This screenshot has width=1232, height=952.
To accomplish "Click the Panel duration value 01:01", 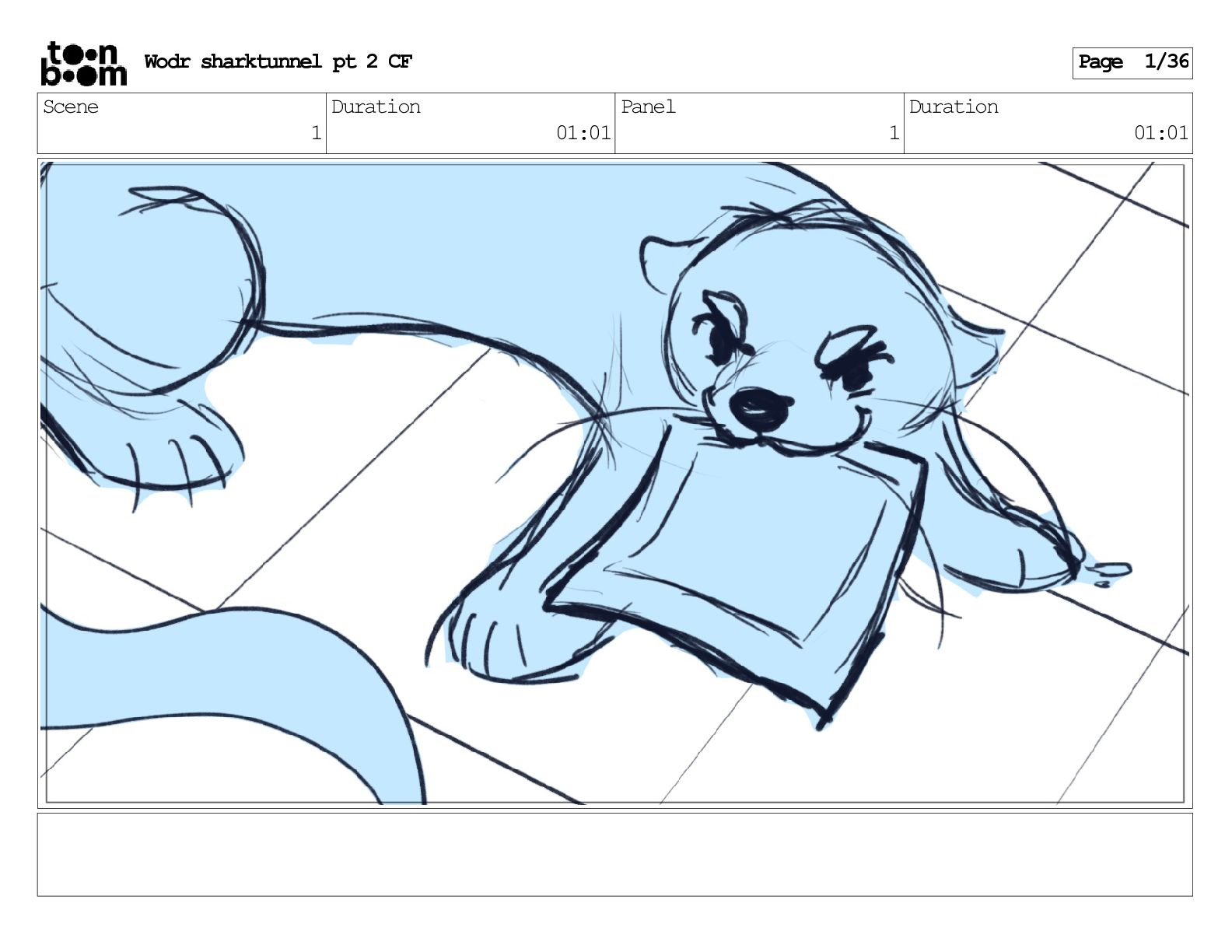I will click(1161, 133).
